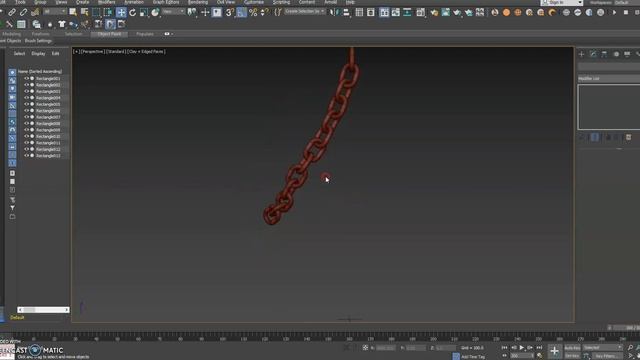Click the Link selection chain icon
This screenshot has width=640, height=360.
tap(12, 13)
